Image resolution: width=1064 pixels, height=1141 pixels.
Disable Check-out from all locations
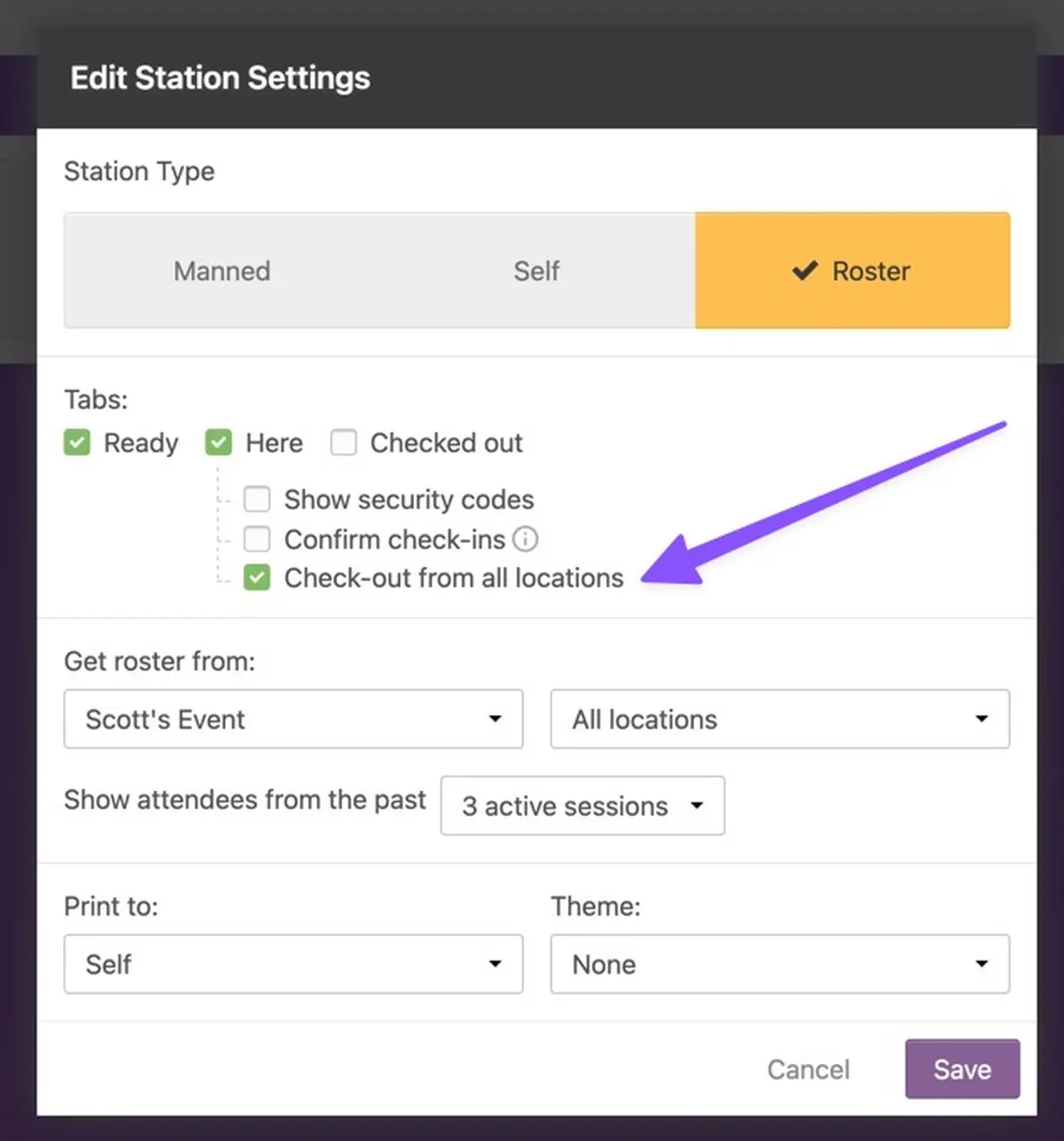(257, 578)
